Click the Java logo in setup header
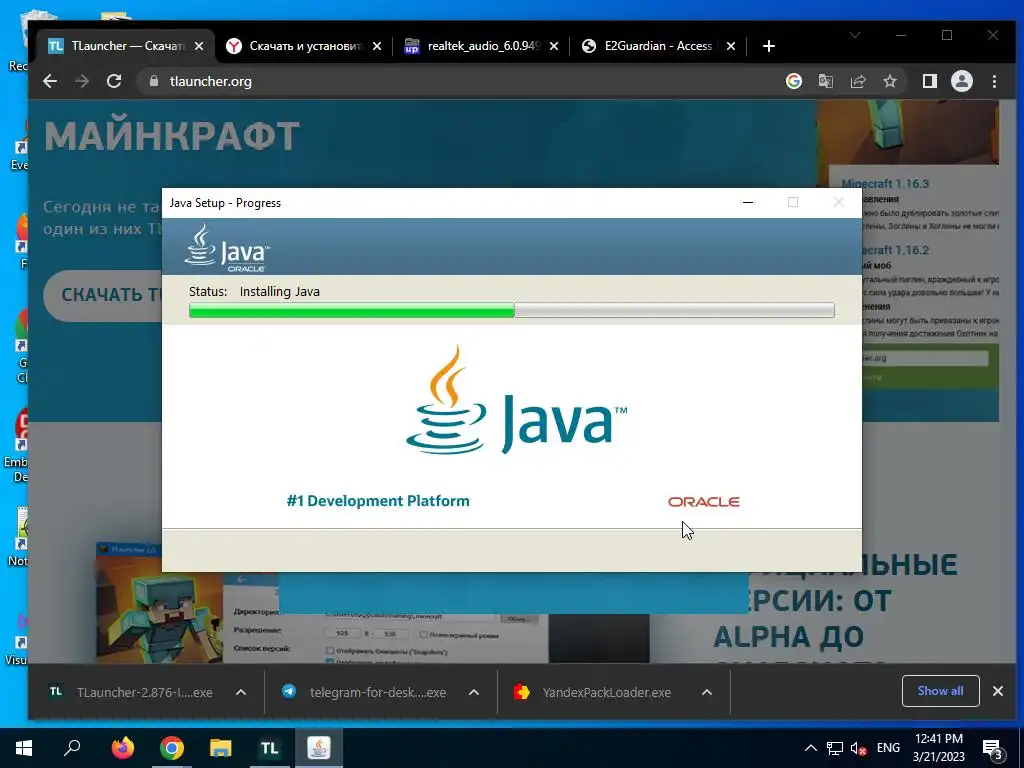This screenshot has width=1024, height=768. point(227,248)
